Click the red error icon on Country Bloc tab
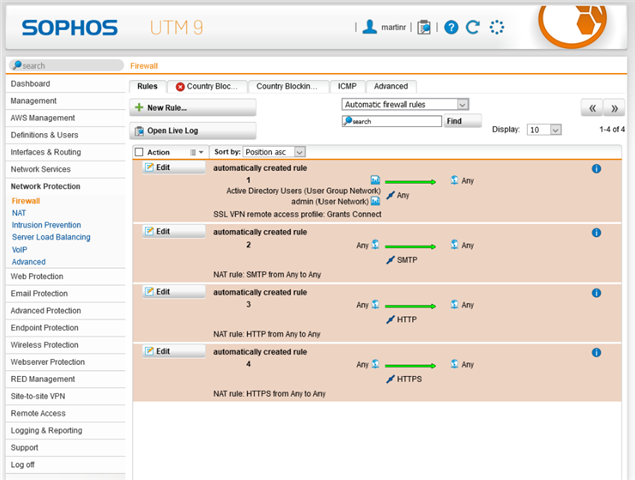 (180, 87)
